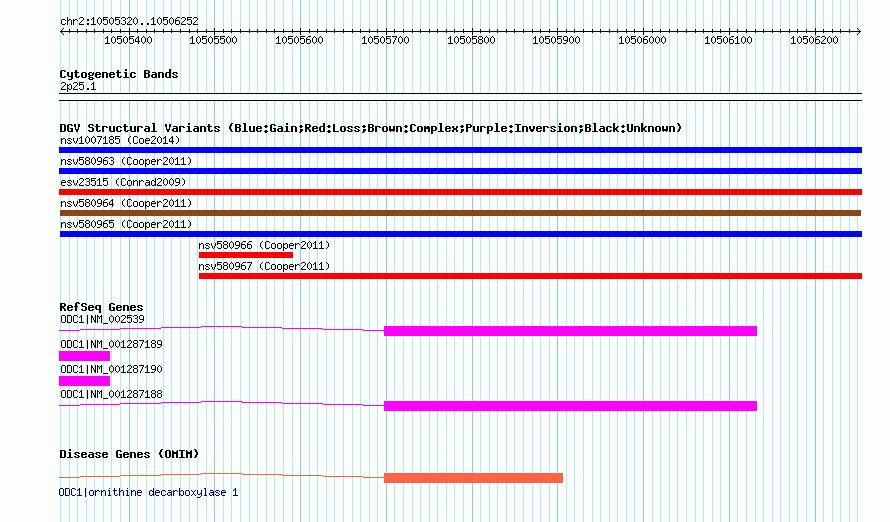Click the right arrow end of the ruler
The image size is (890, 522).
[859, 32]
